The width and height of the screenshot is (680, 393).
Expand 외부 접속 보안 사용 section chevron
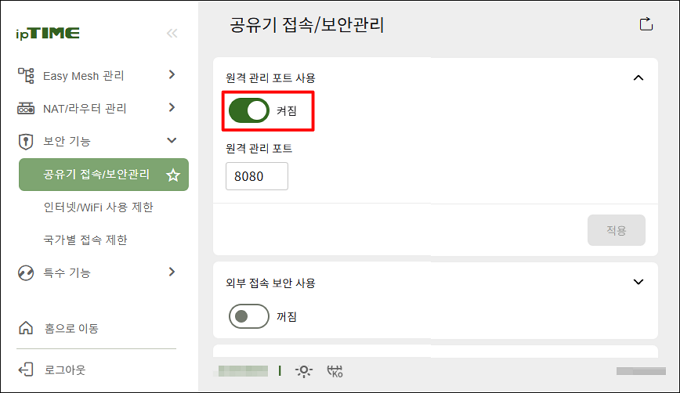[x=638, y=282]
